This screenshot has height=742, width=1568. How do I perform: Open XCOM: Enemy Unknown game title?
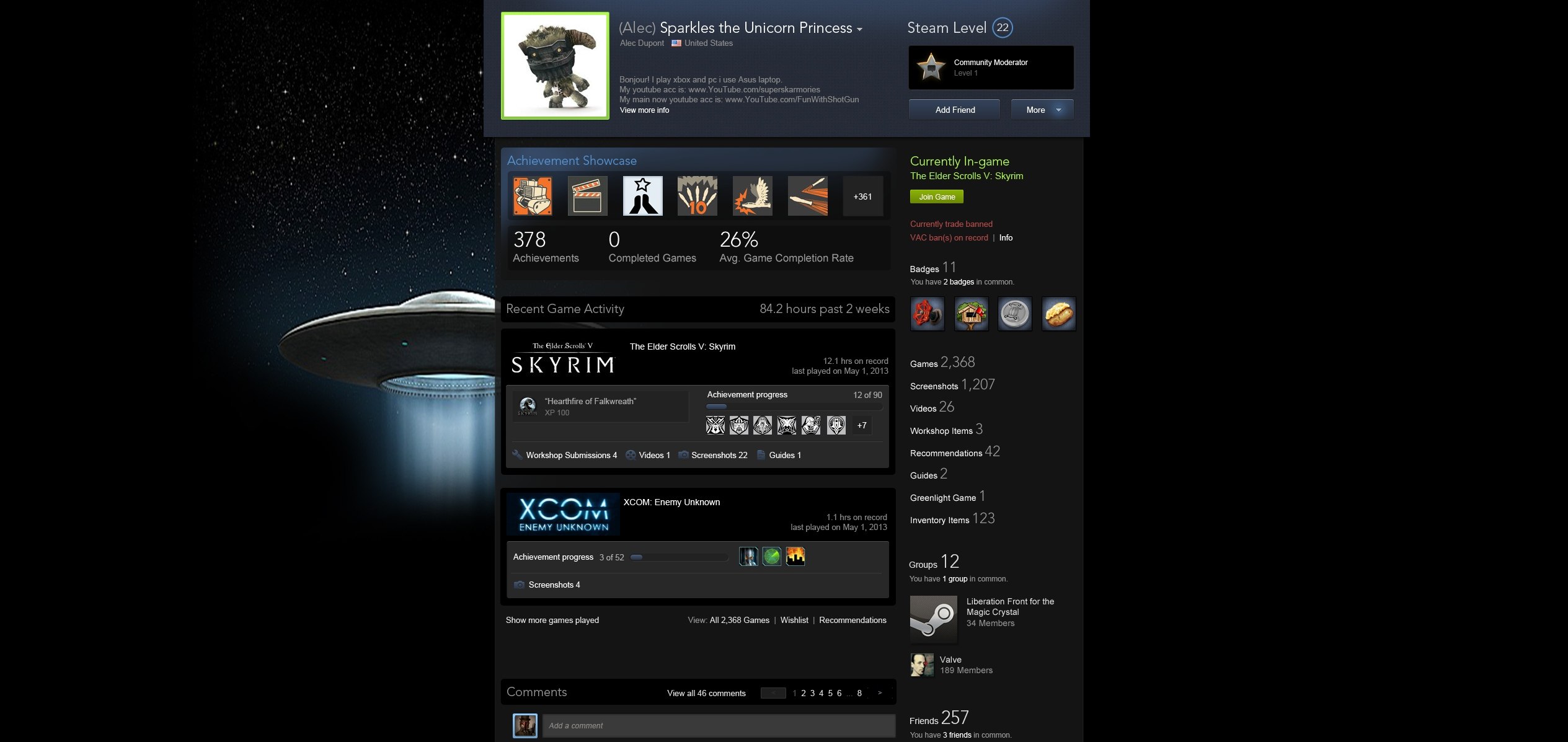click(671, 502)
